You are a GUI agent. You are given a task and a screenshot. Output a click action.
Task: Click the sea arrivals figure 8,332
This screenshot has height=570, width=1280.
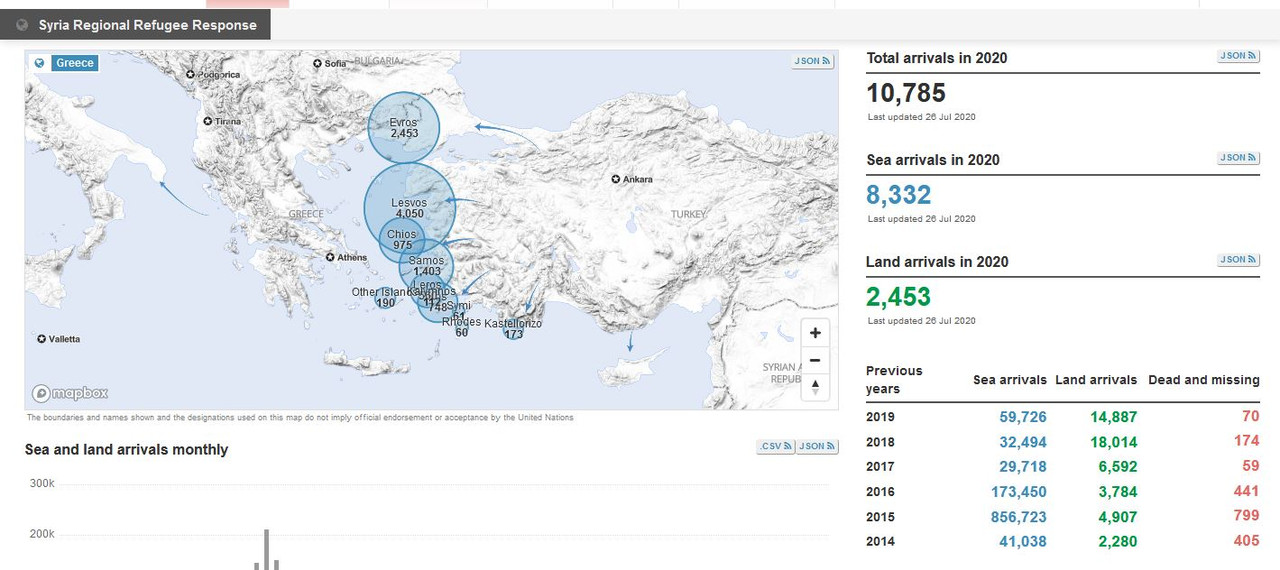899,195
